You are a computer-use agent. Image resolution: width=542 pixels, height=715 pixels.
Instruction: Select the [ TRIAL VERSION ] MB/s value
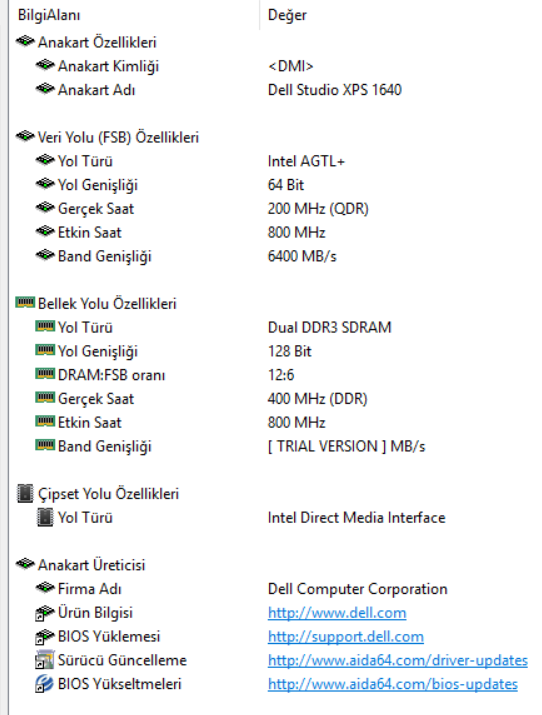point(346,446)
